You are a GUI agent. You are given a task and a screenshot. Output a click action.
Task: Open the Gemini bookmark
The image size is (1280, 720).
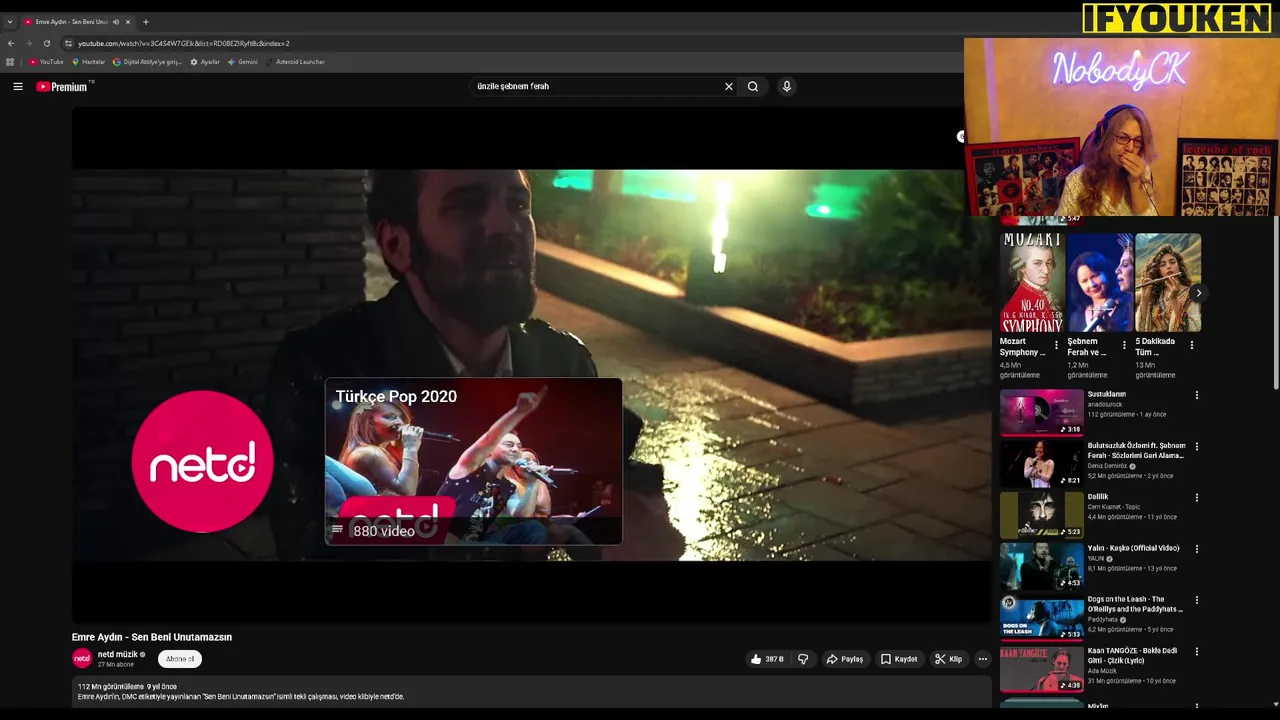pyautogui.click(x=243, y=62)
